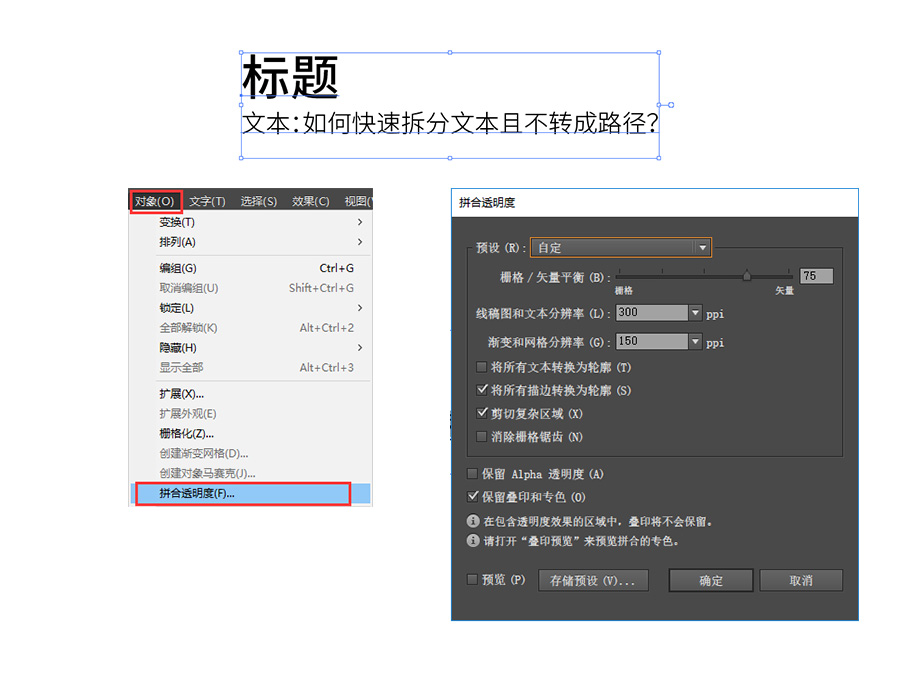Click the text frame bottom-center handle
The image size is (900, 680).
coord(450,158)
